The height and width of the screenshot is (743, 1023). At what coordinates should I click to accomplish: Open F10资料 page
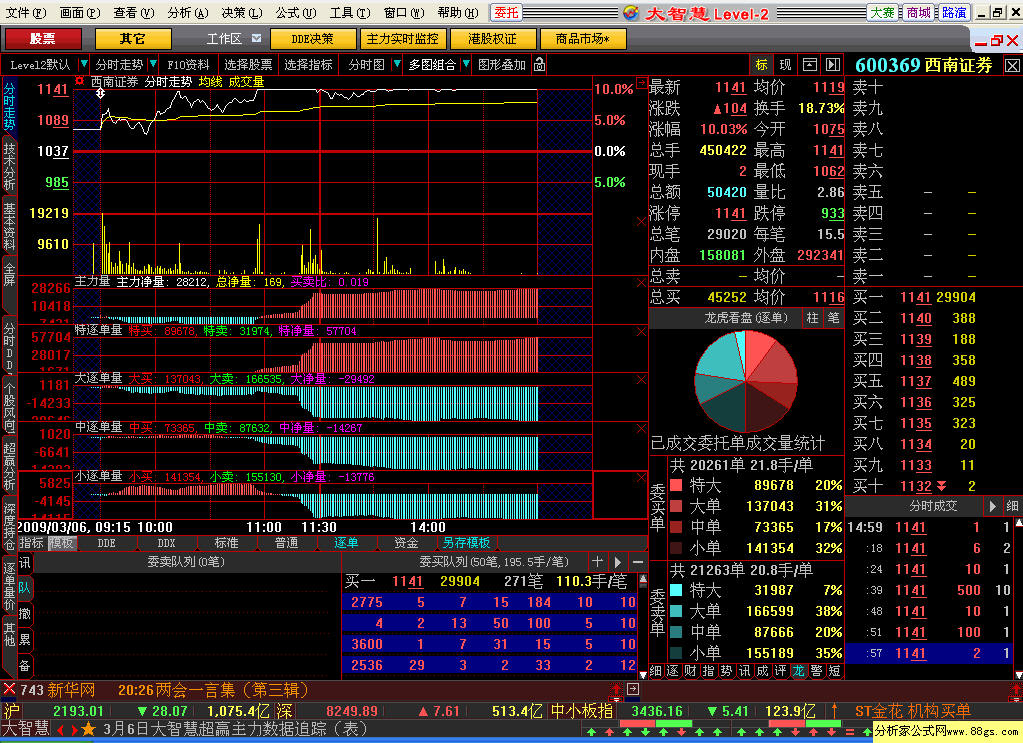point(188,65)
